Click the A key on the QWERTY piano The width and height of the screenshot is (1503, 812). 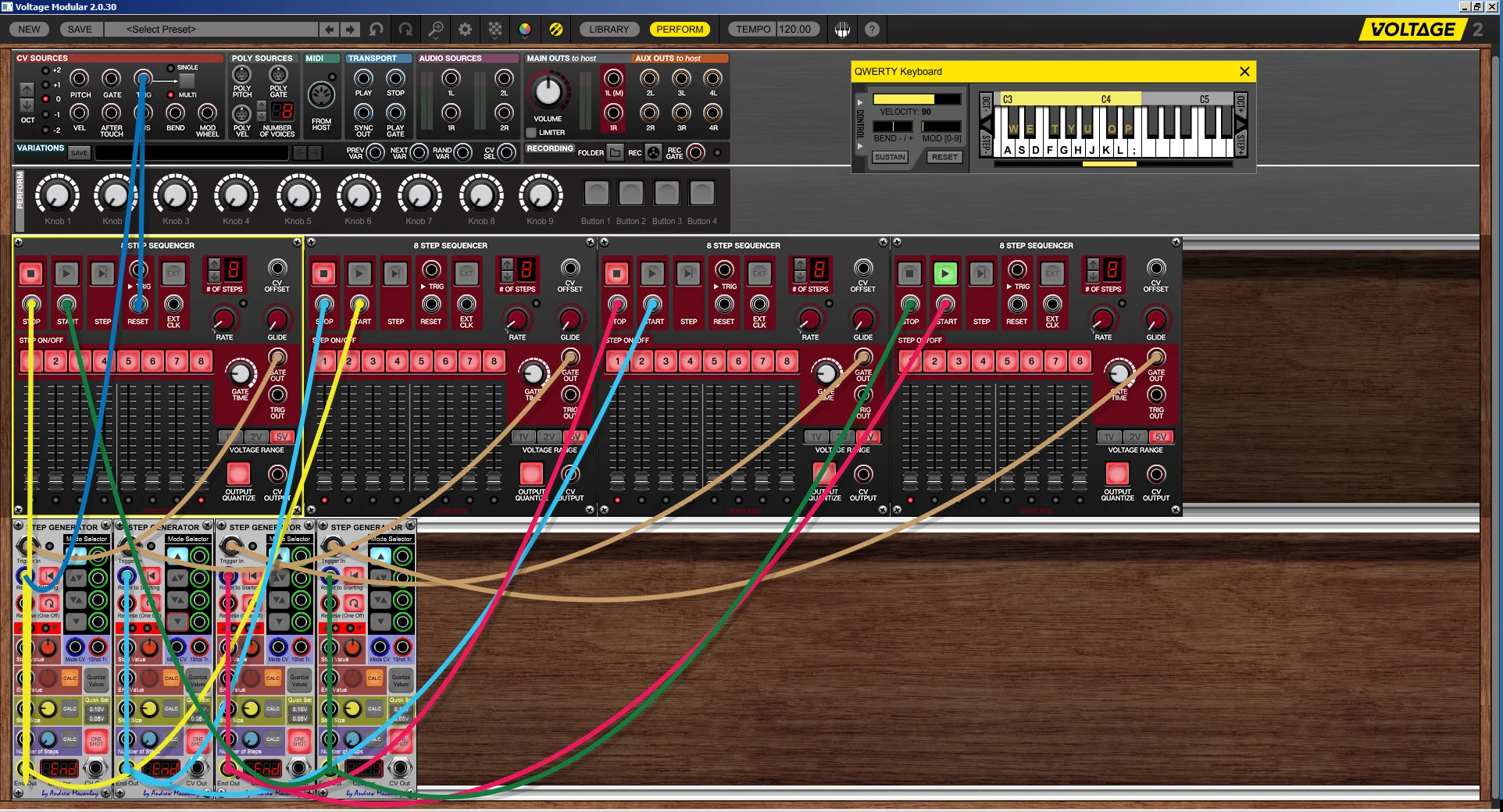click(1007, 148)
